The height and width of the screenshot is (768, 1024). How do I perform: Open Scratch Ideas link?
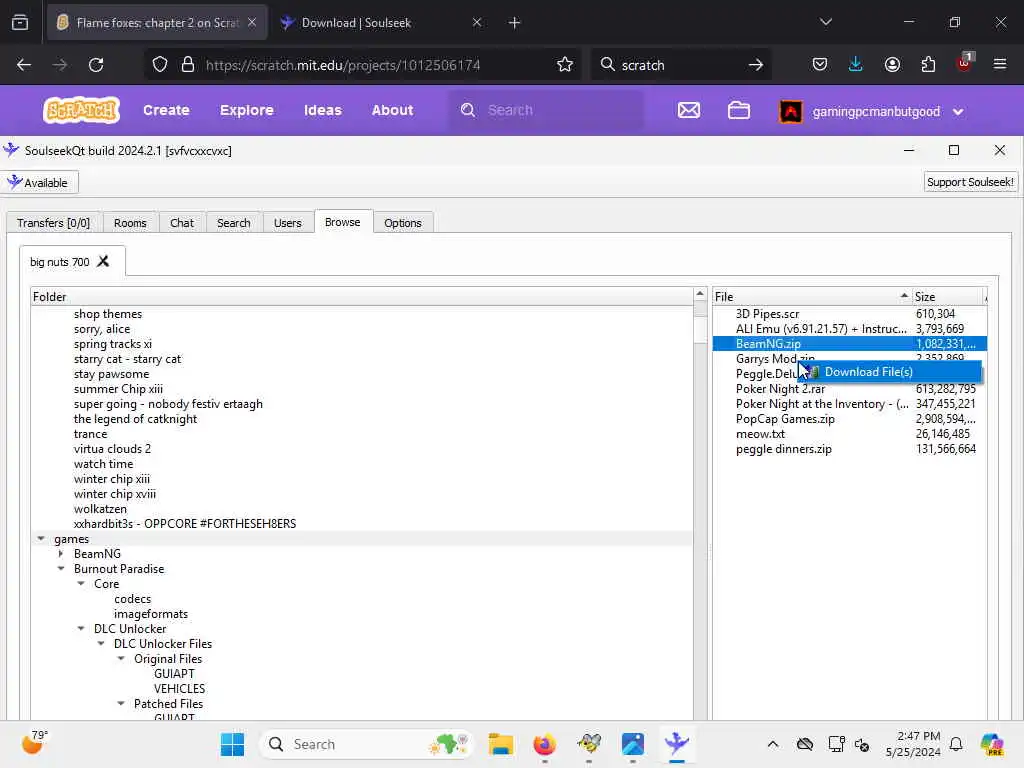point(323,110)
